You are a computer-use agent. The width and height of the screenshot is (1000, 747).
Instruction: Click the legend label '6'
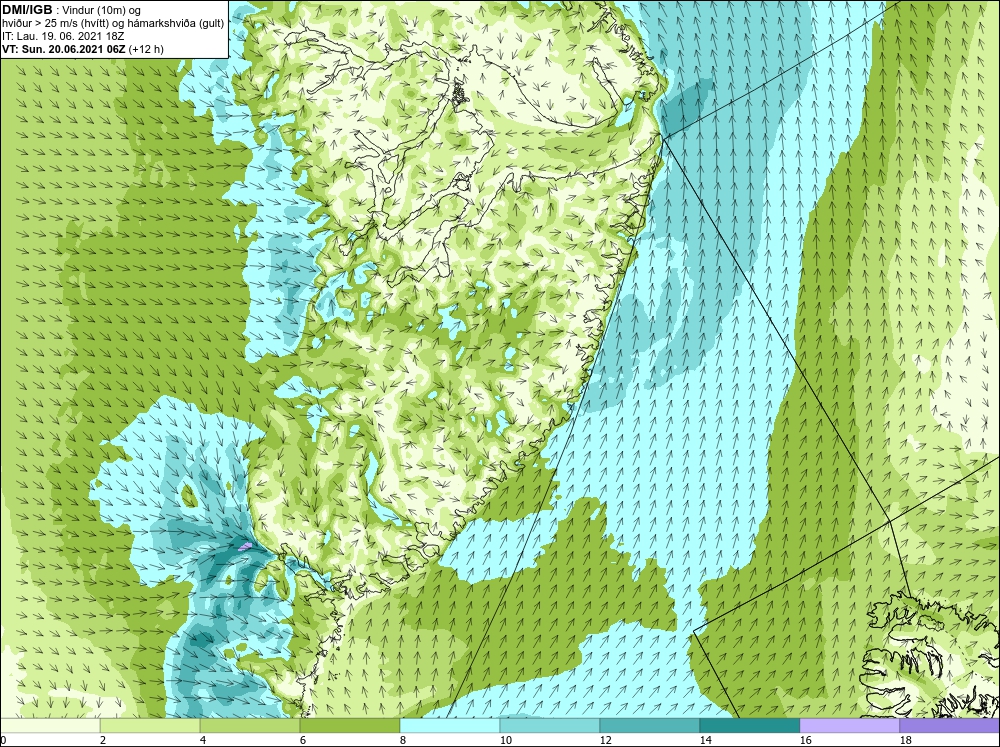coord(303,740)
